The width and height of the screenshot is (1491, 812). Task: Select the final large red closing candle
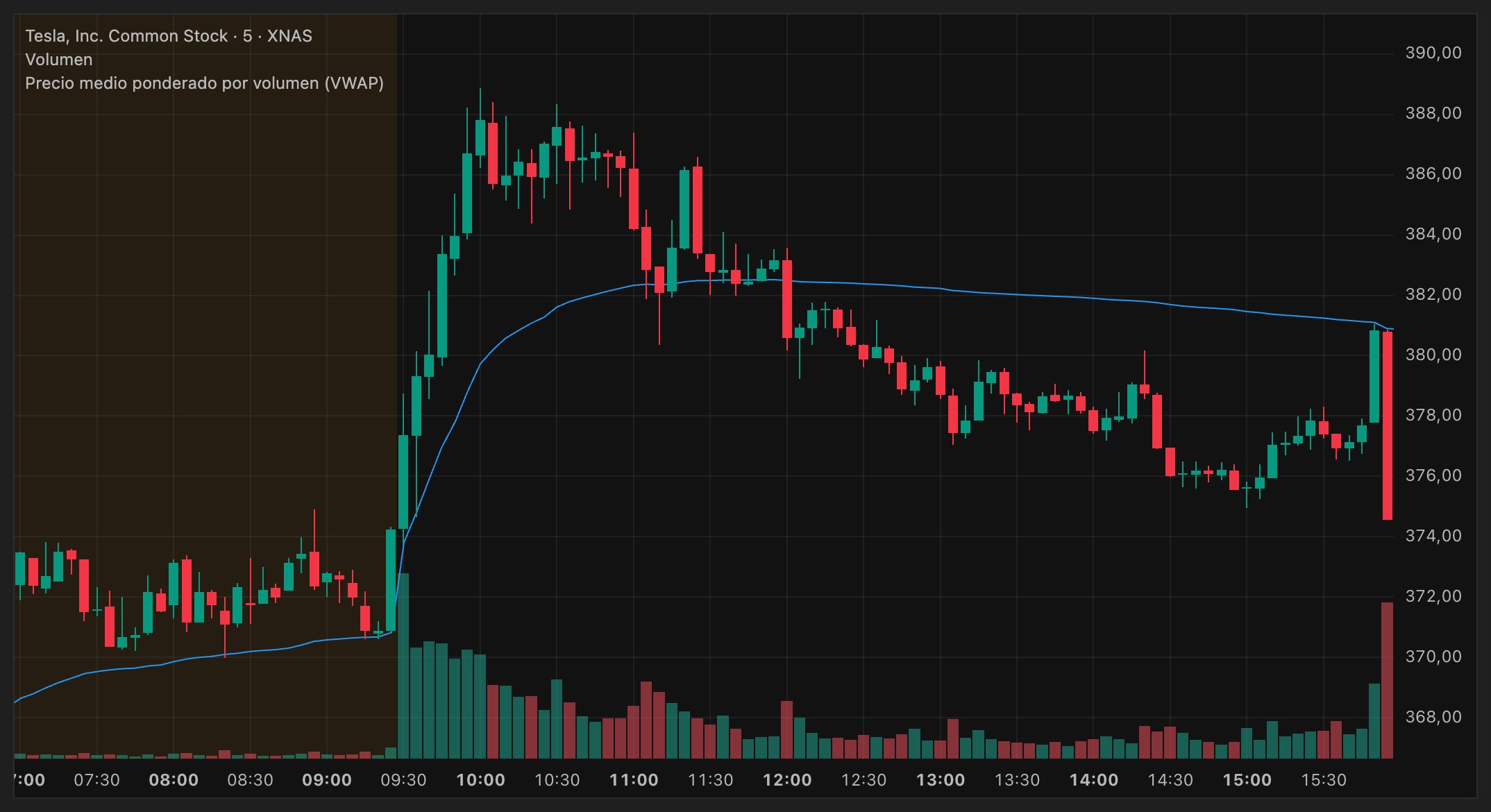(1388, 425)
